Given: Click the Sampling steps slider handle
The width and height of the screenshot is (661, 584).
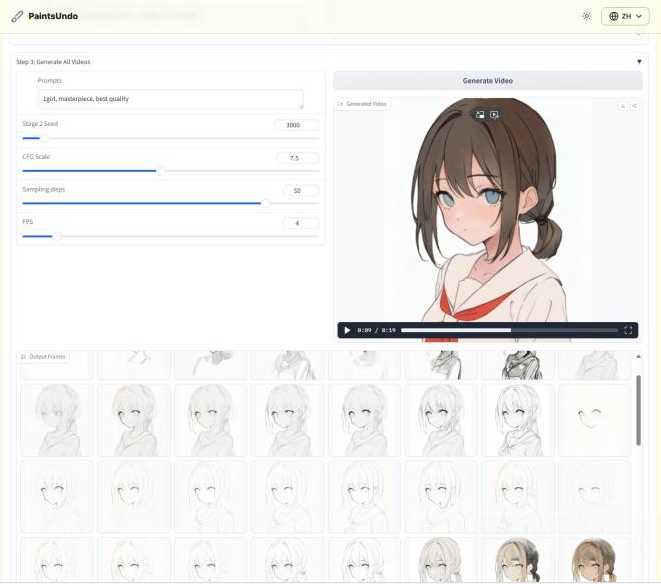Looking at the screenshot, I should pyautogui.click(x=265, y=203).
